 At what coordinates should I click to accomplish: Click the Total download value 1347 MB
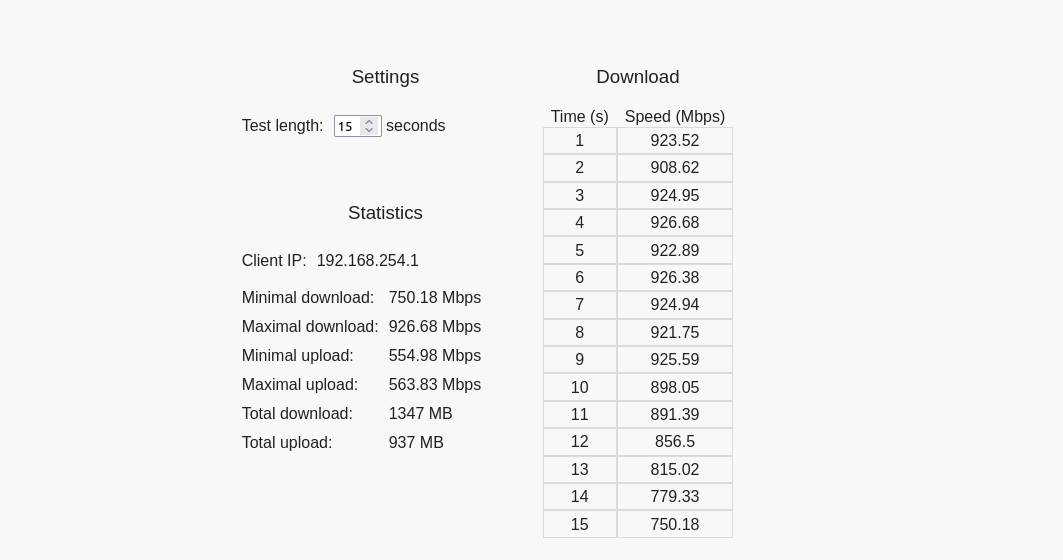[x=420, y=414]
